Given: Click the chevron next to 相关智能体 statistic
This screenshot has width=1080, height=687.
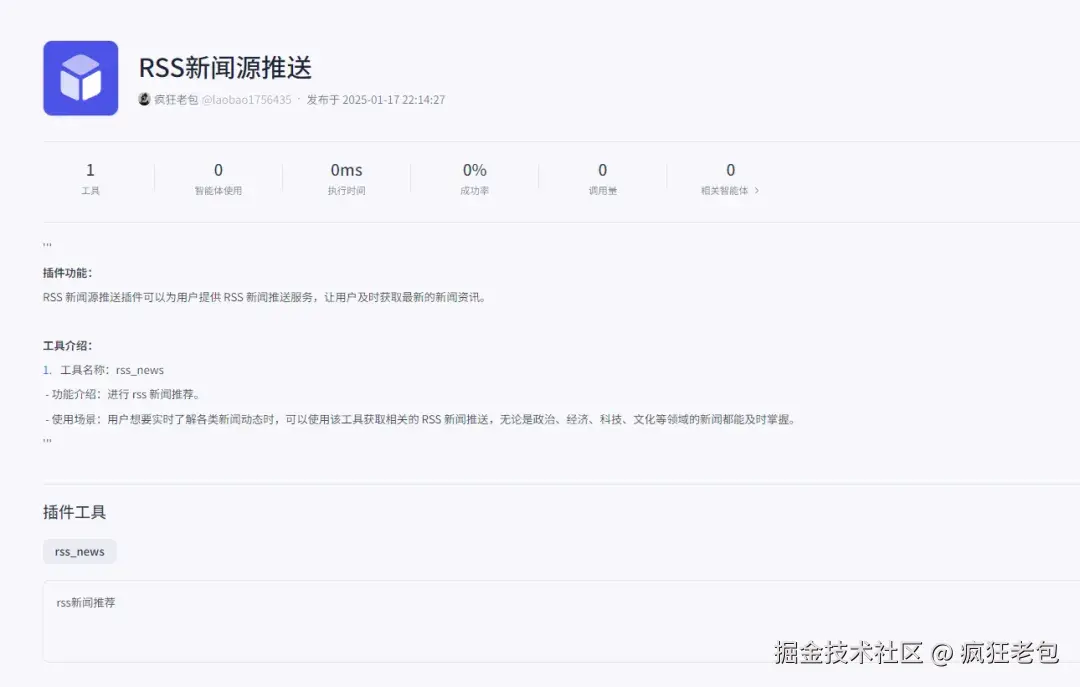Looking at the screenshot, I should coord(757,192).
